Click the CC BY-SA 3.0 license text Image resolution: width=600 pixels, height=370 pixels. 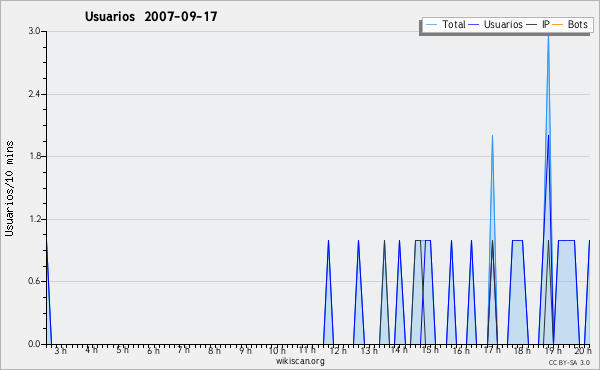click(x=569, y=362)
